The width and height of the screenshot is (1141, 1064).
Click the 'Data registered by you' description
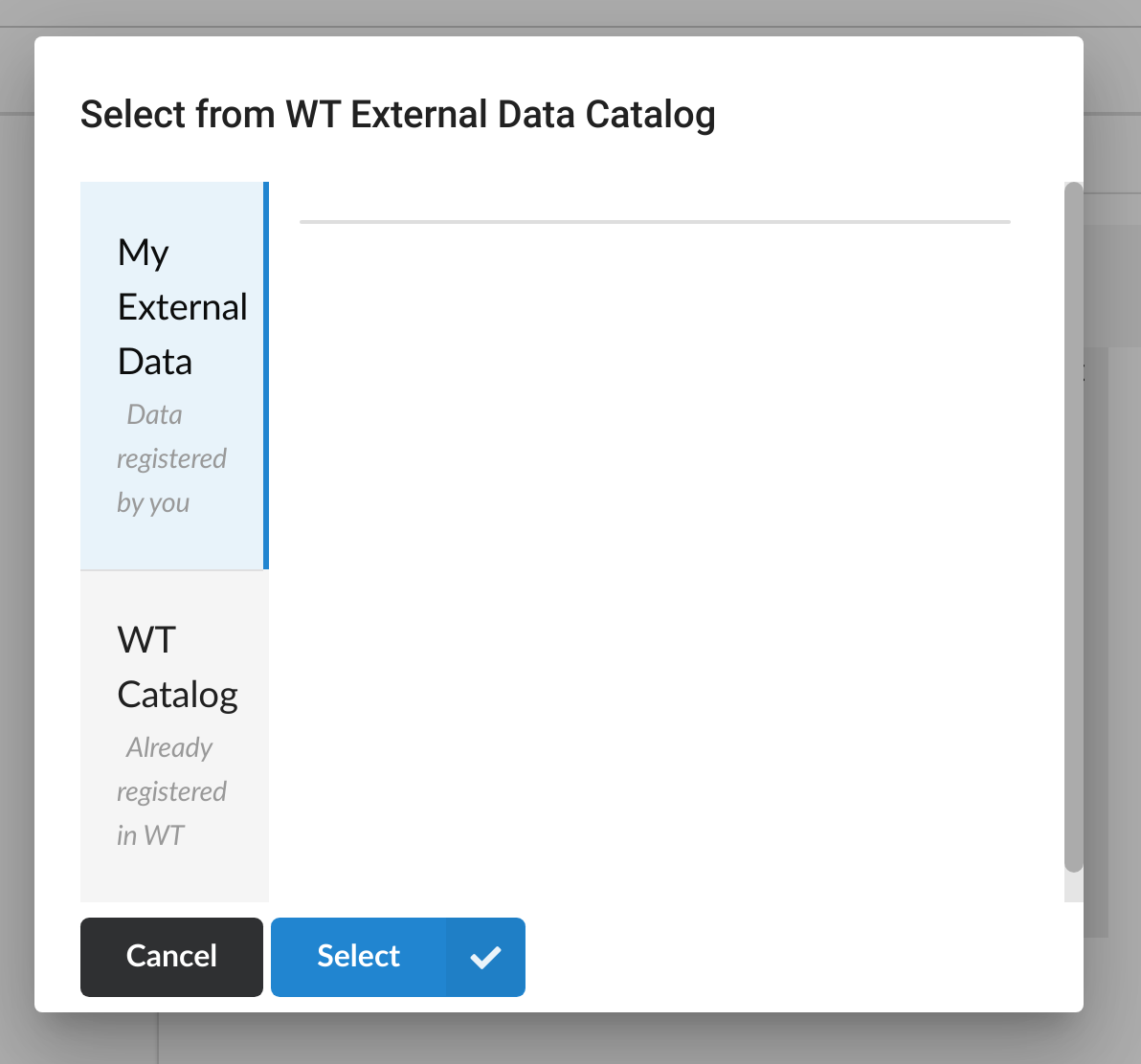pos(171,458)
